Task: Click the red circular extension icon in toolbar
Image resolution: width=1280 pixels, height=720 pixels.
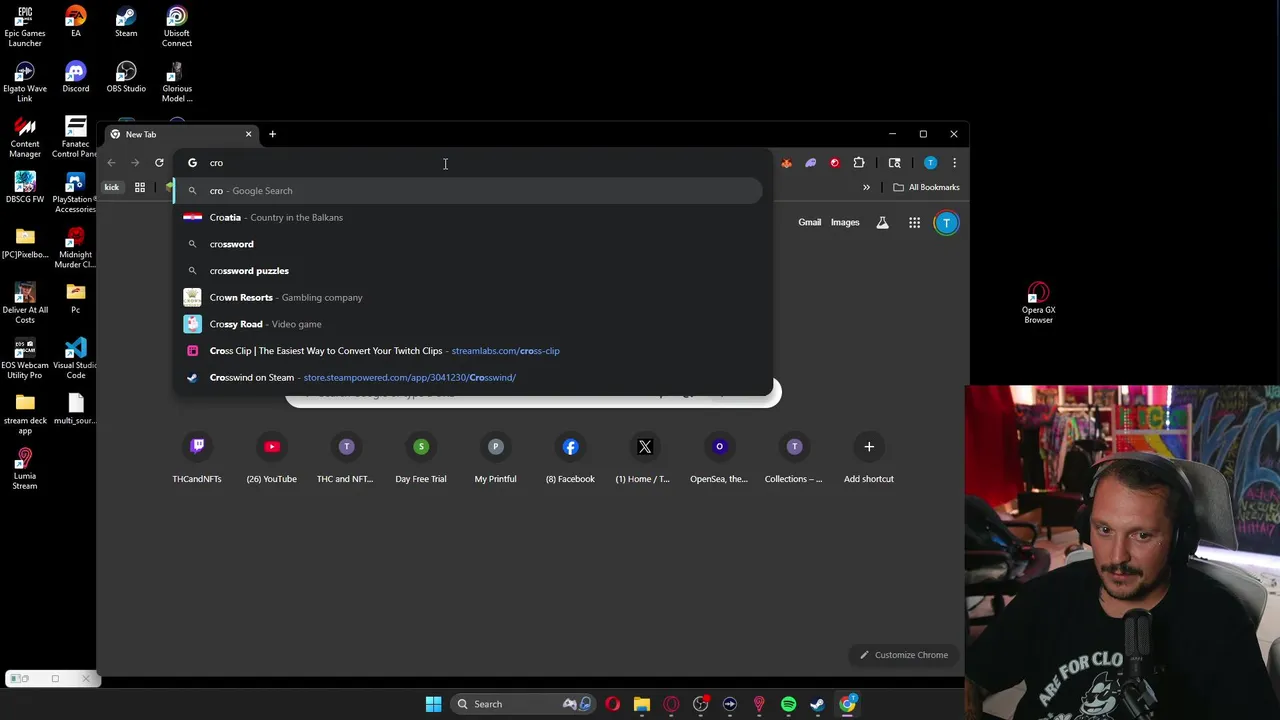Action: [x=835, y=163]
